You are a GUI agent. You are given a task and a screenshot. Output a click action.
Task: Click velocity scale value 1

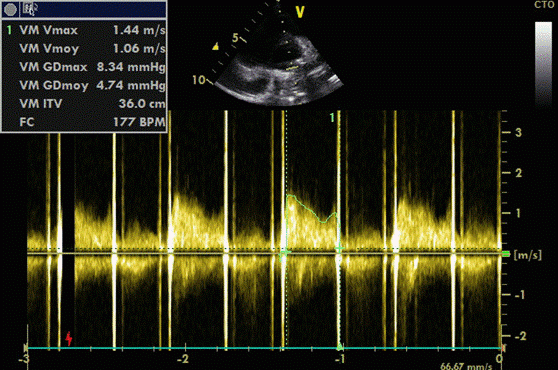pyautogui.click(x=518, y=213)
